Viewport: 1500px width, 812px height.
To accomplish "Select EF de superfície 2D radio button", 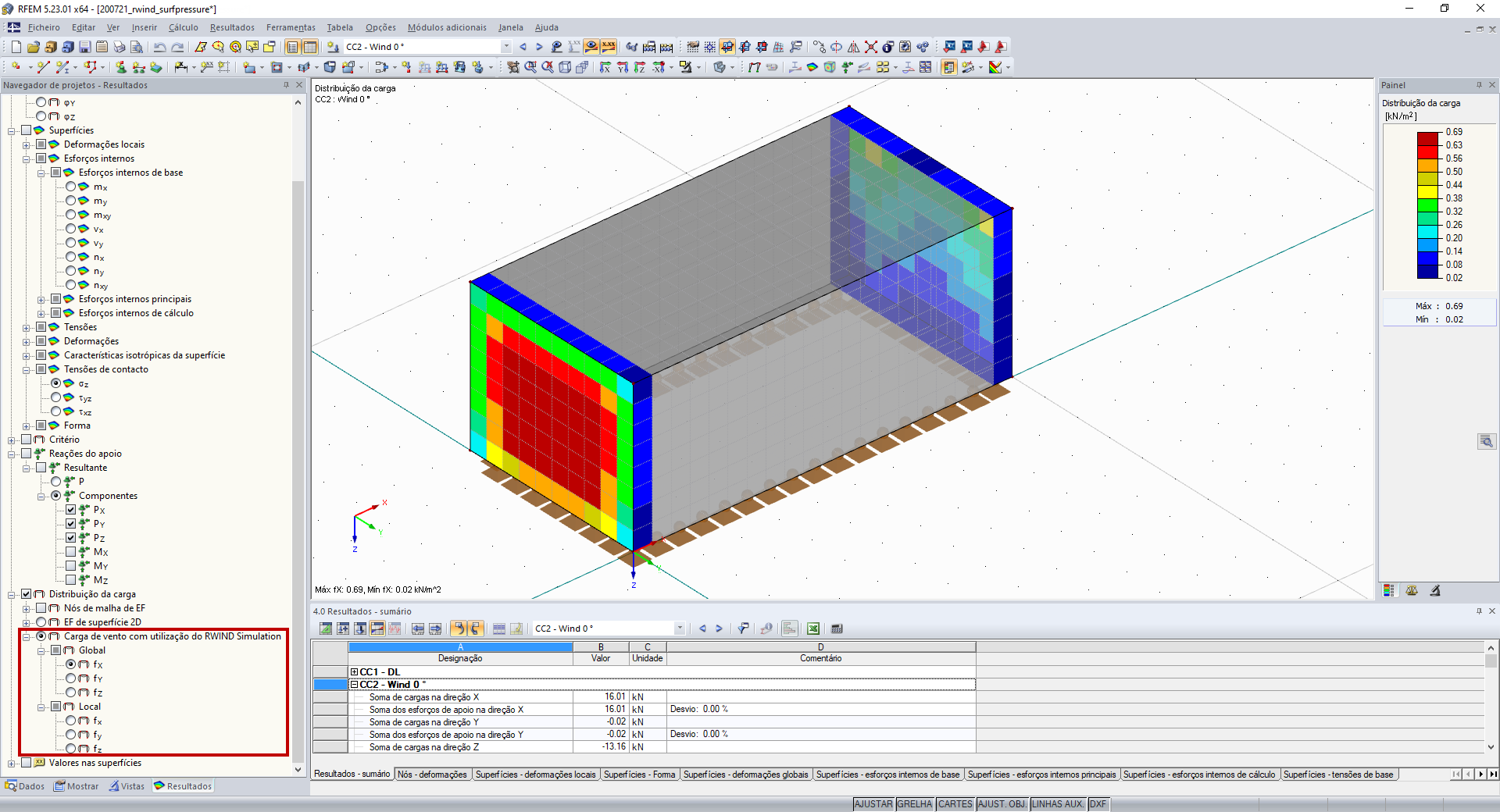I will 41,622.
